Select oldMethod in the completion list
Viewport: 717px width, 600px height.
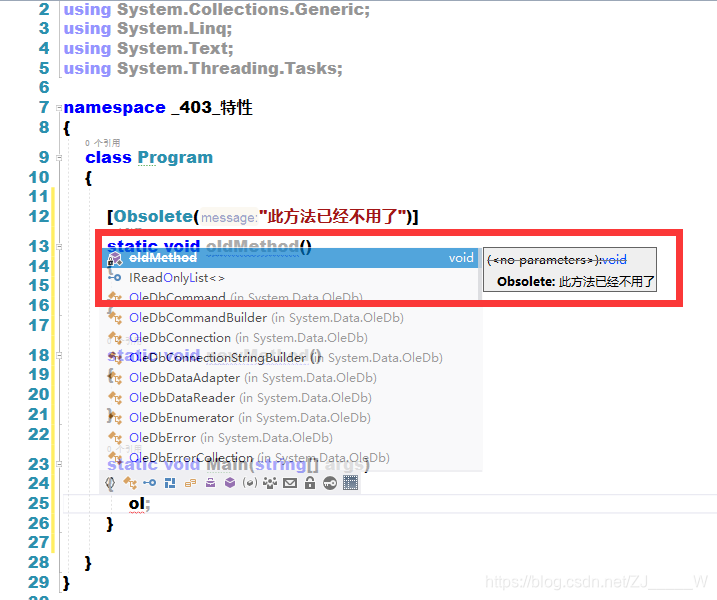(x=290, y=258)
